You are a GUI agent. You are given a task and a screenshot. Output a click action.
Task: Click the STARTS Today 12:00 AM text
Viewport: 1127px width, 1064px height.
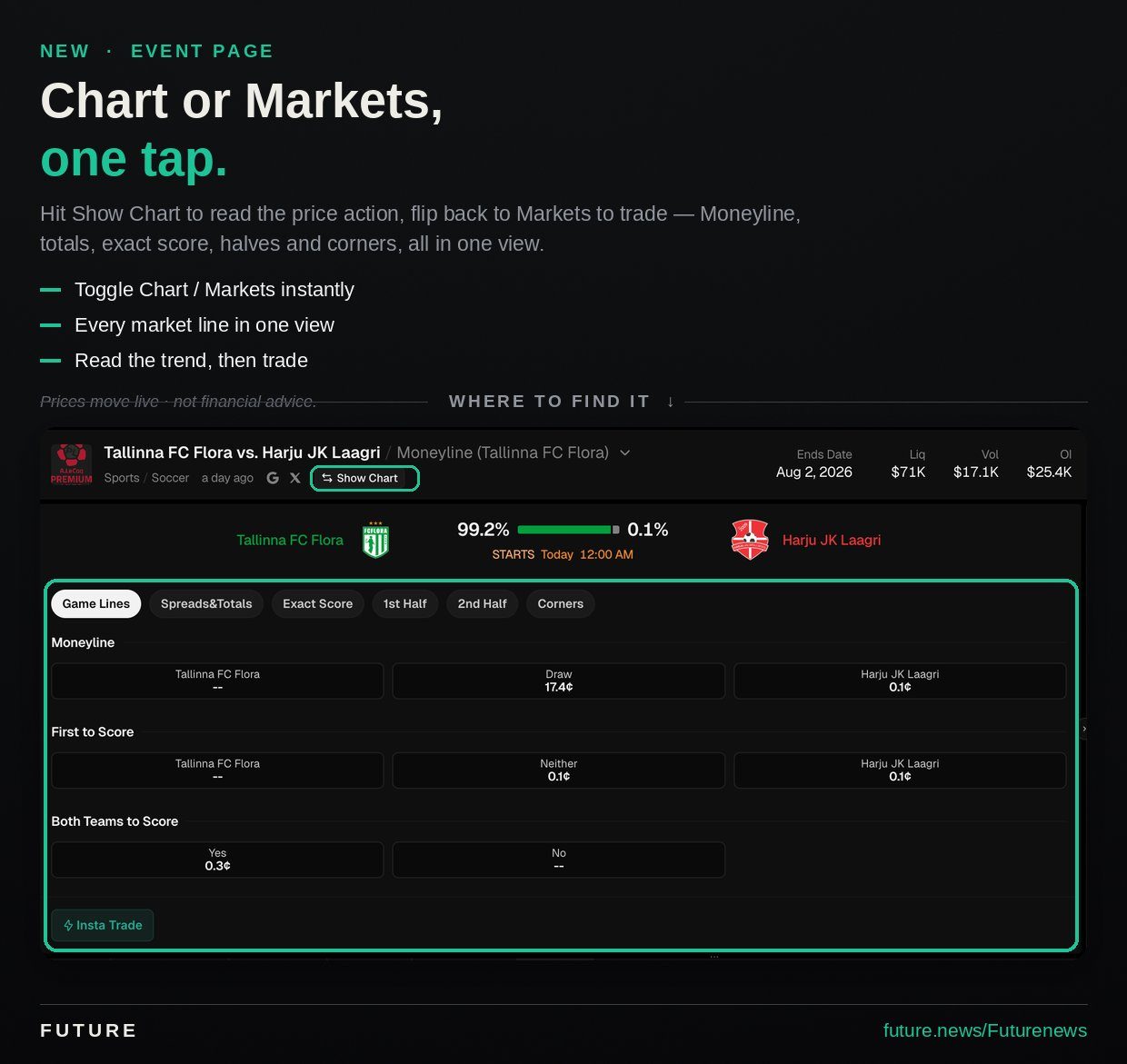click(x=563, y=554)
